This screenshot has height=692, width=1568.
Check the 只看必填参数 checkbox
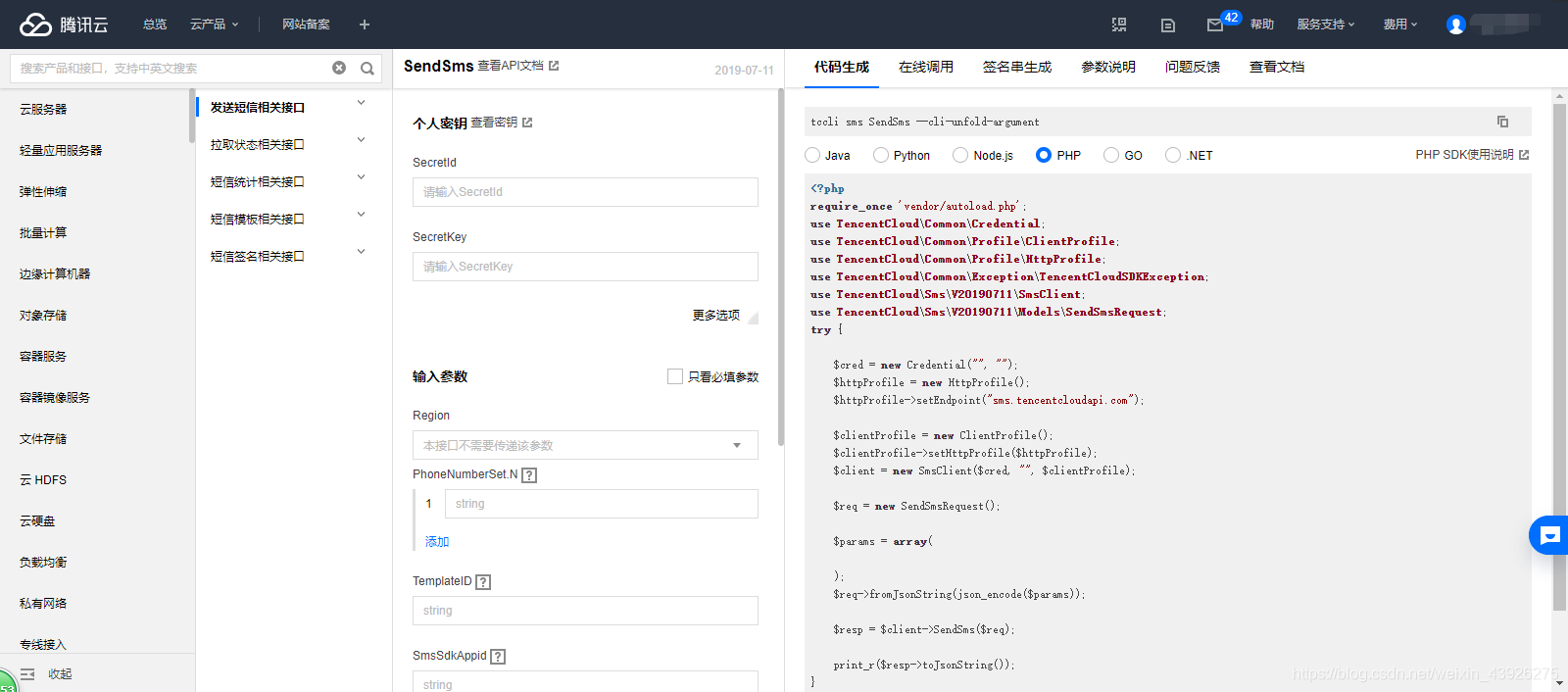(x=675, y=376)
